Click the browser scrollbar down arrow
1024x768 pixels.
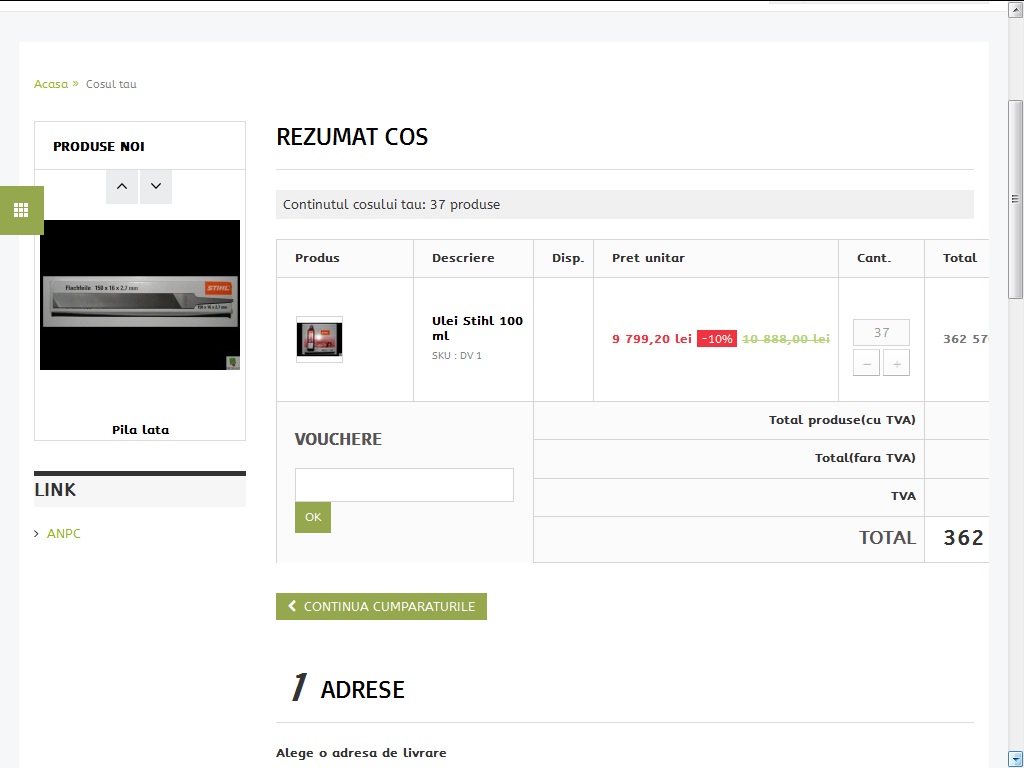click(1016, 759)
